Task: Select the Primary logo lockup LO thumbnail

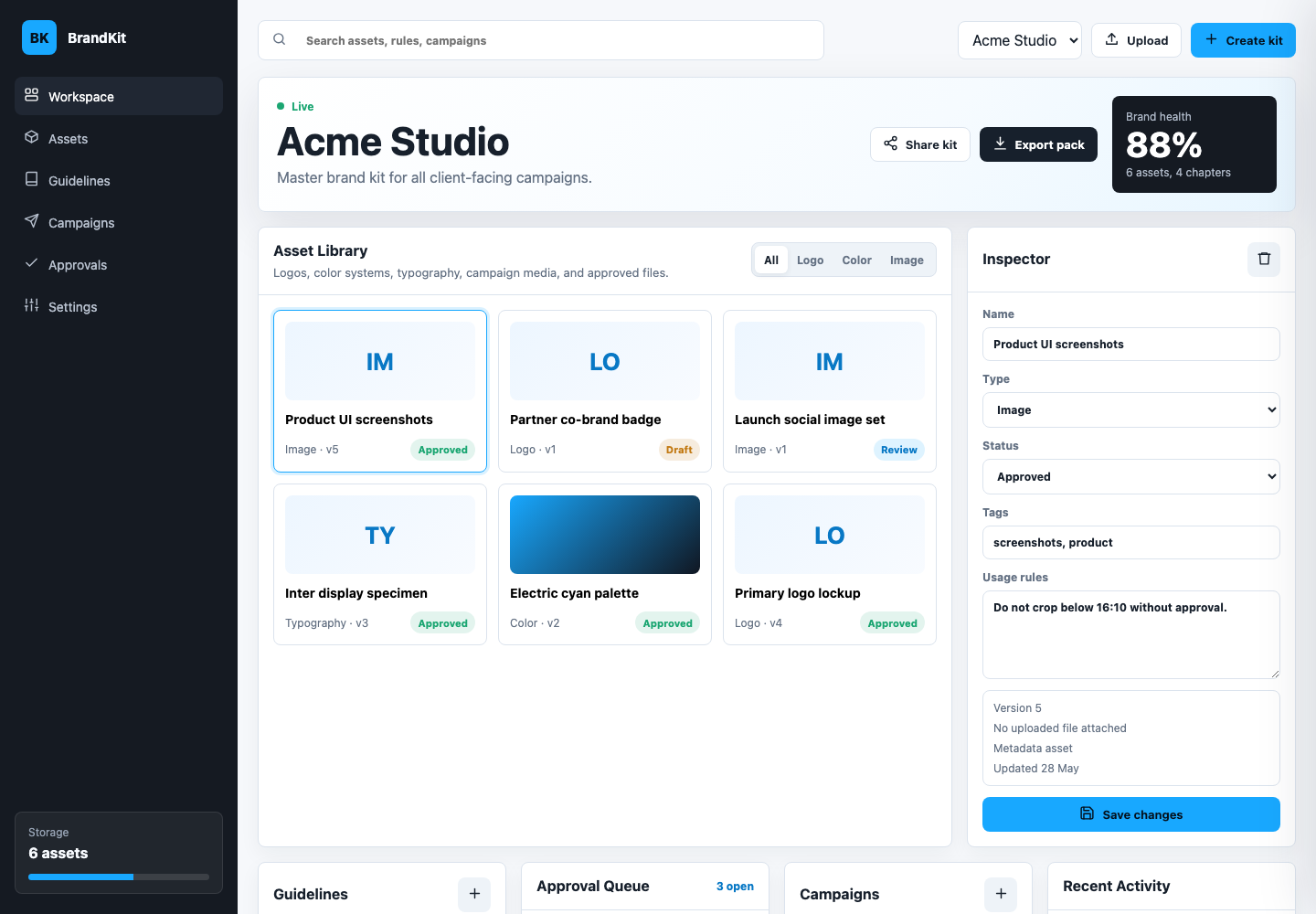Action: point(830,535)
